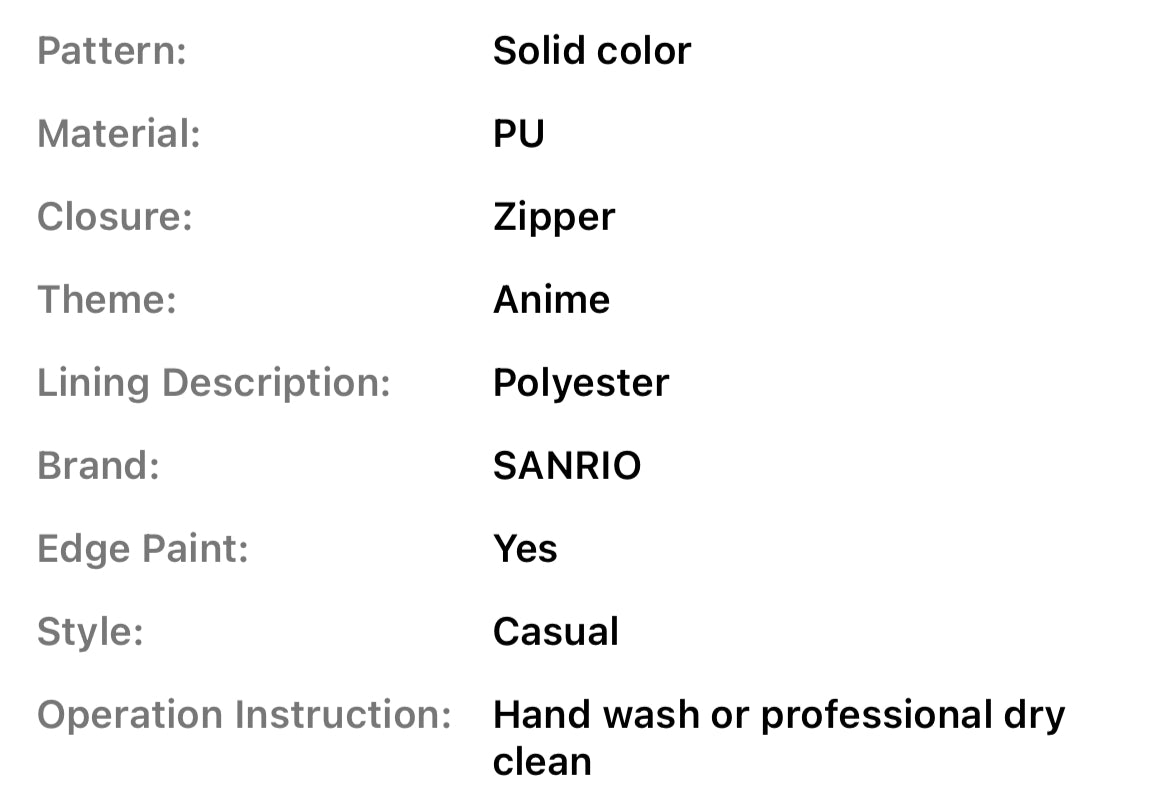Viewport: 1170px width, 808px height.
Task: Click the Style label
Action: click(x=90, y=632)
